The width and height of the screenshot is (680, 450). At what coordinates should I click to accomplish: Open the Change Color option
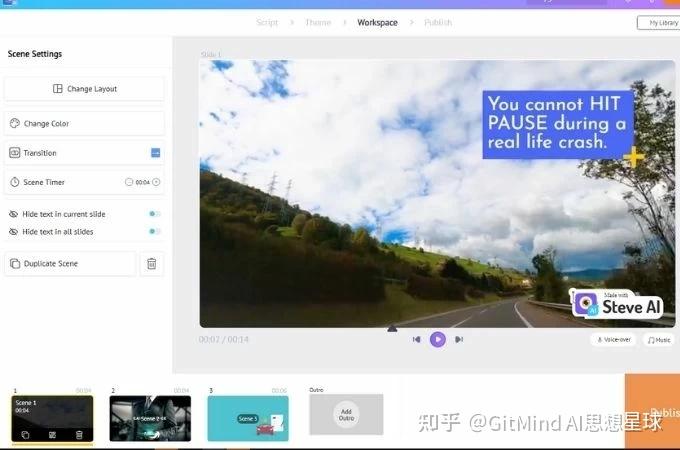[x=84, y=124]
